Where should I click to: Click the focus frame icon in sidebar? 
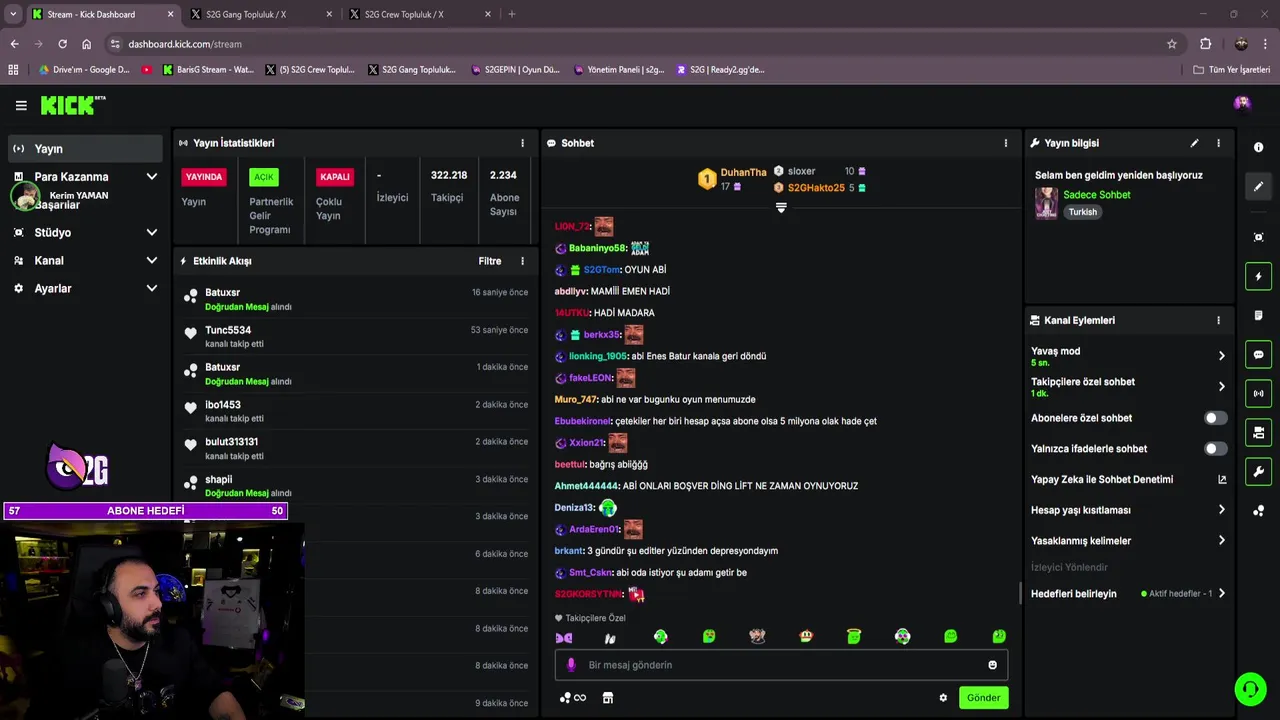[x=1258, y=237]
